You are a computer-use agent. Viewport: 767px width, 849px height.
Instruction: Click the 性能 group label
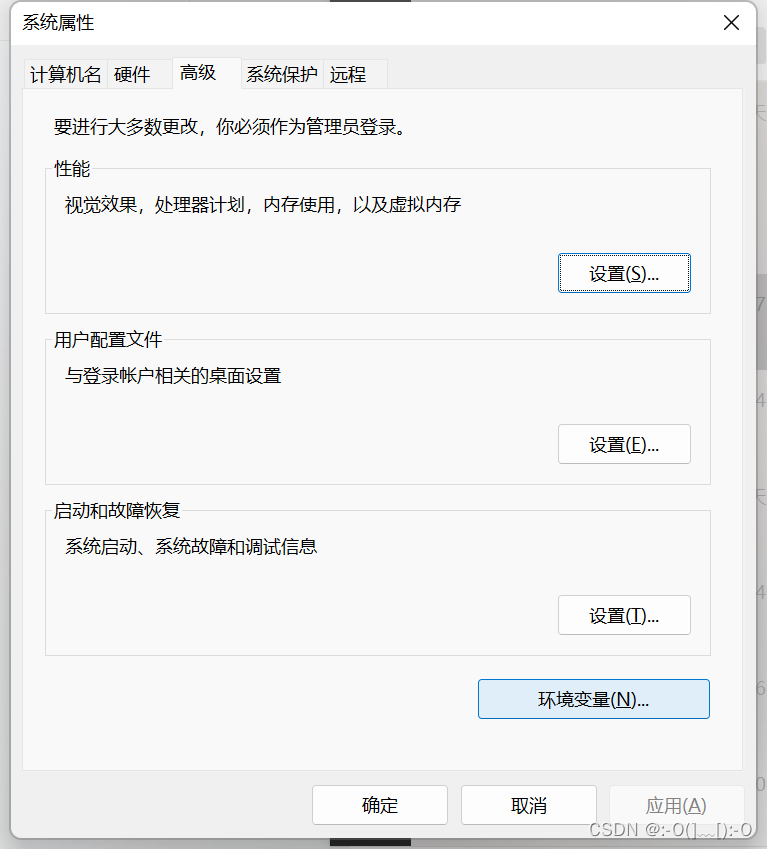(x=72, y=169)
